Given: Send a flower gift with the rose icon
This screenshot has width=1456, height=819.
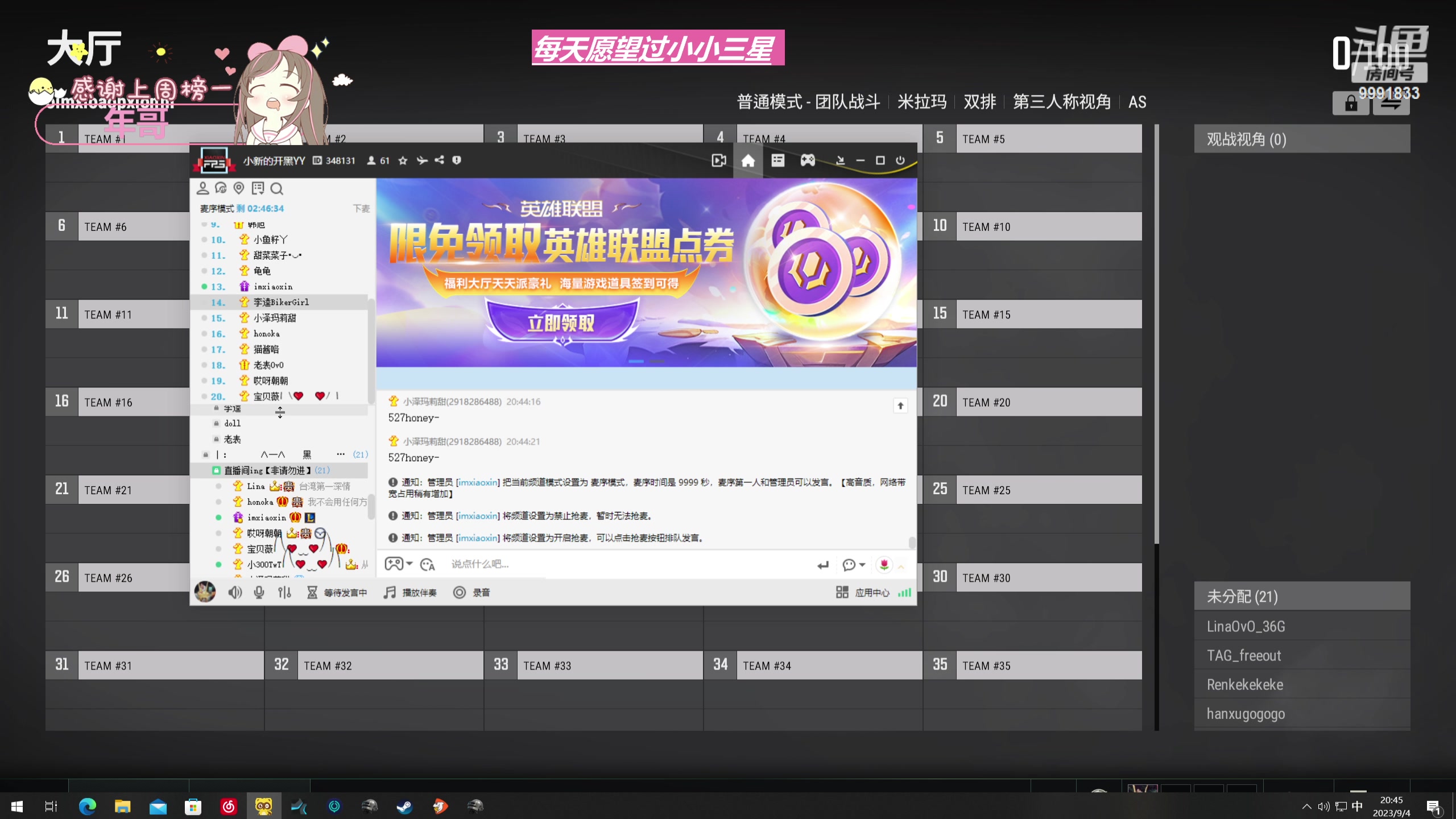Looking at the screenshot, I should (884, 565).
